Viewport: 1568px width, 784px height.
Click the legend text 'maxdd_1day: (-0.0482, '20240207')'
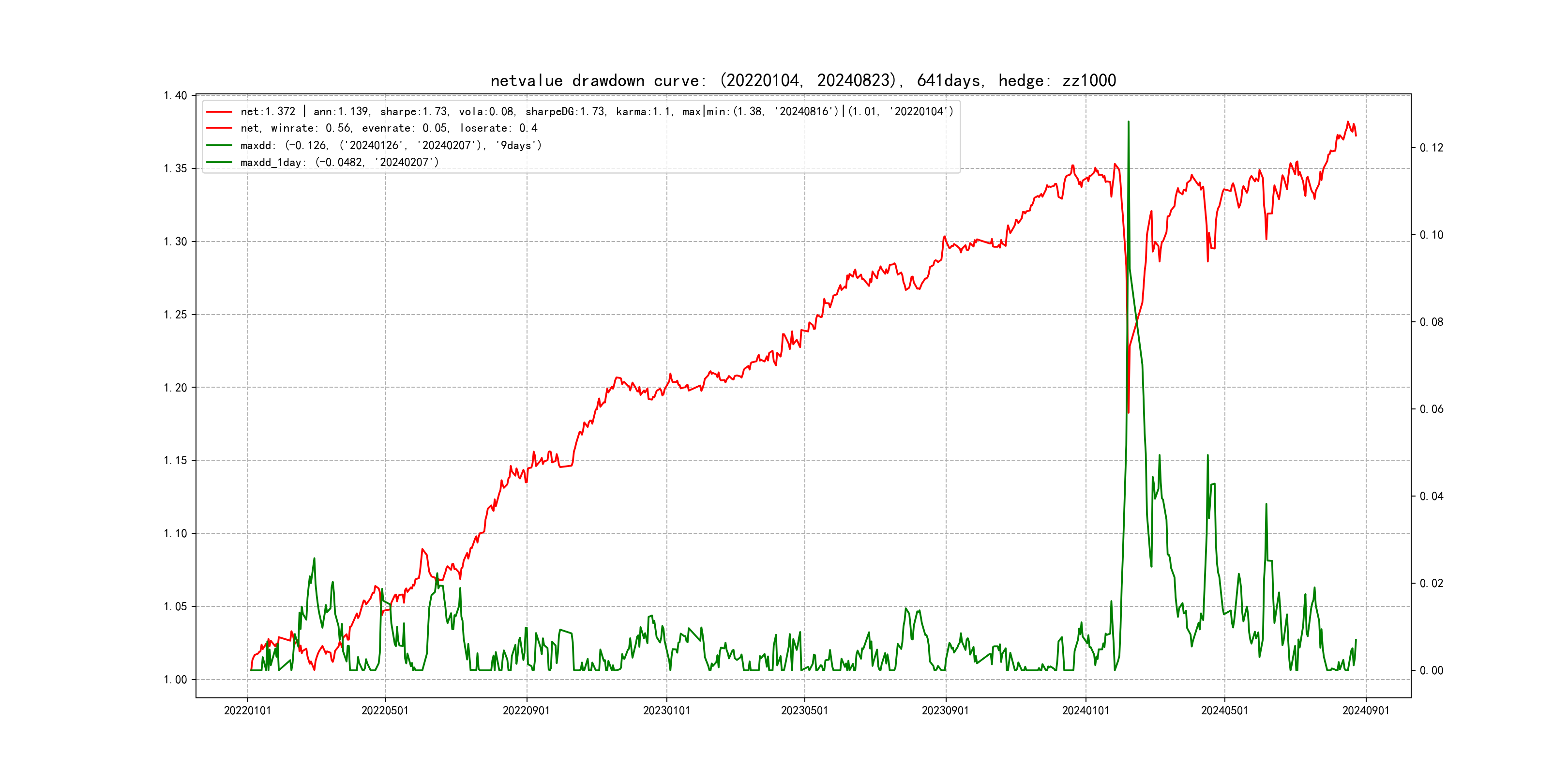tap(339, 163)
